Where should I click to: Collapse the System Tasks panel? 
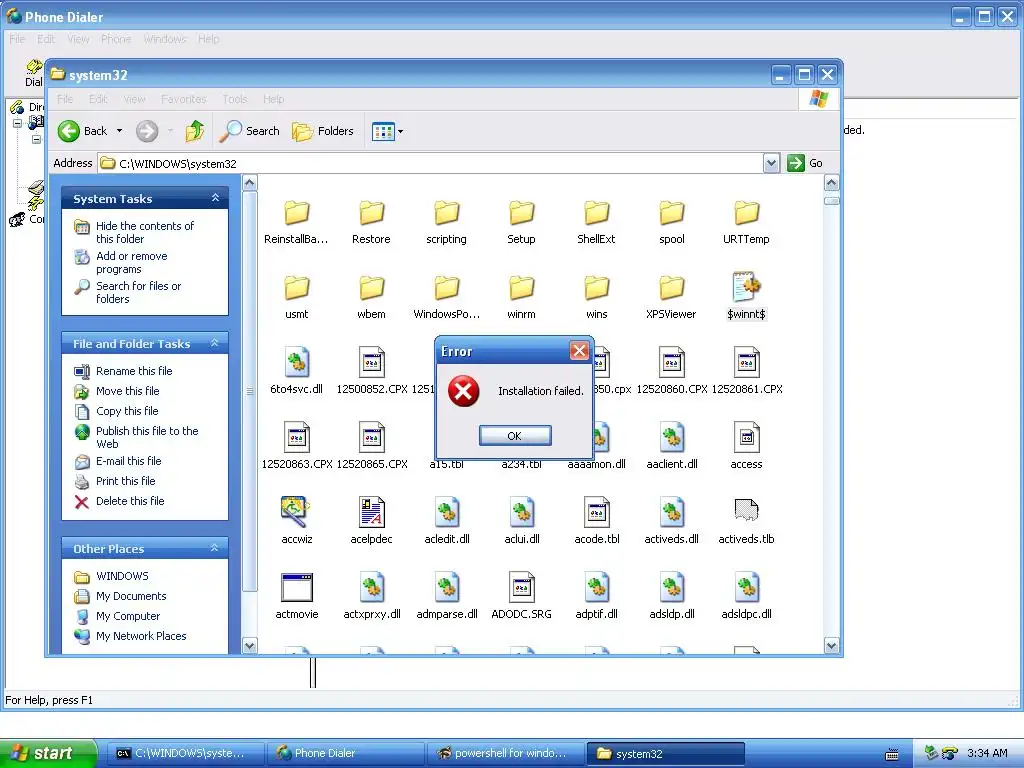tap(215, 198)
